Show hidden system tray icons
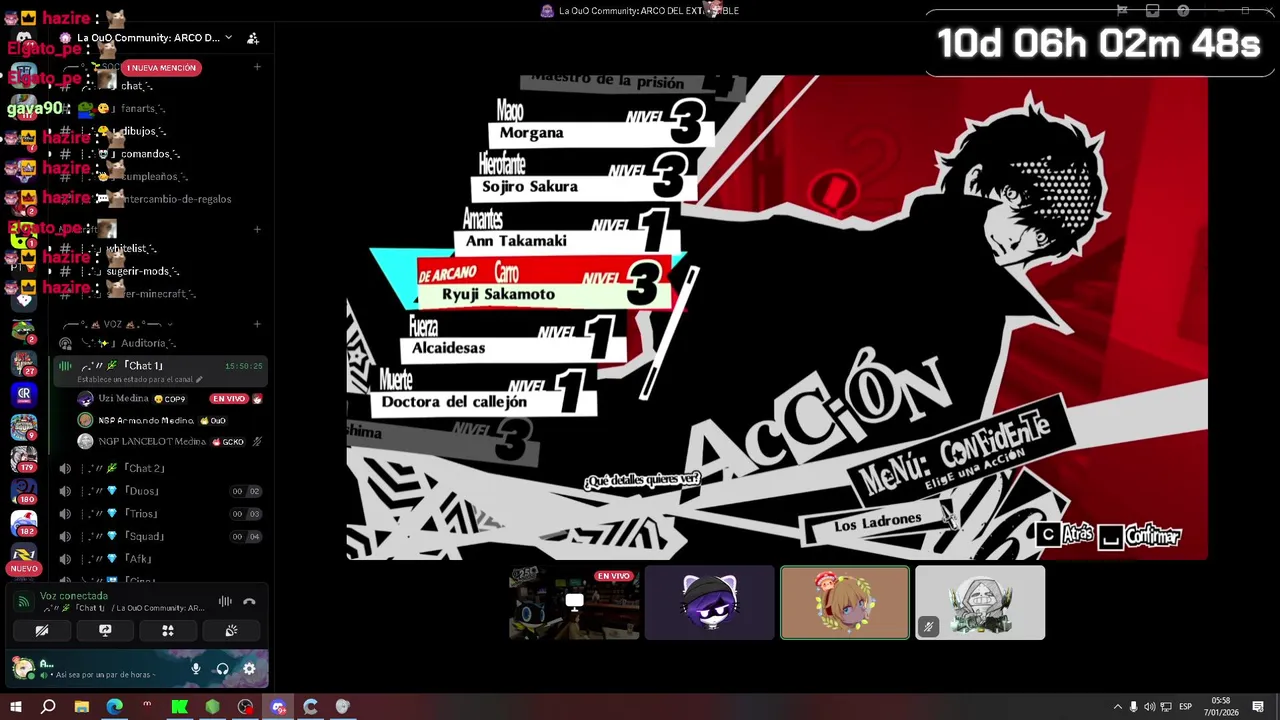This screenshot has width=1280, height=720. pyautogui.click(x=1117, y=707)
